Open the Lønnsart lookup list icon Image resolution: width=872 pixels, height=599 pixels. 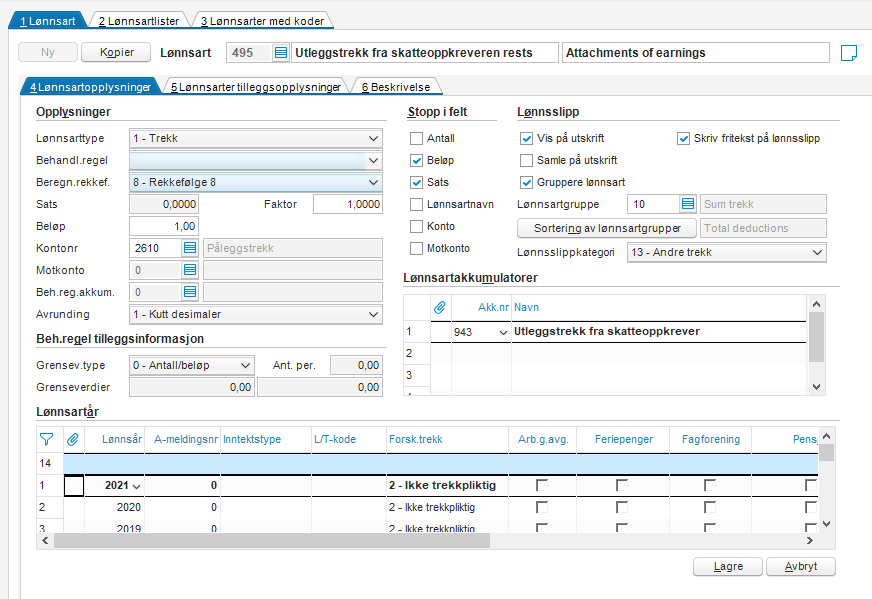pos(281,53)
